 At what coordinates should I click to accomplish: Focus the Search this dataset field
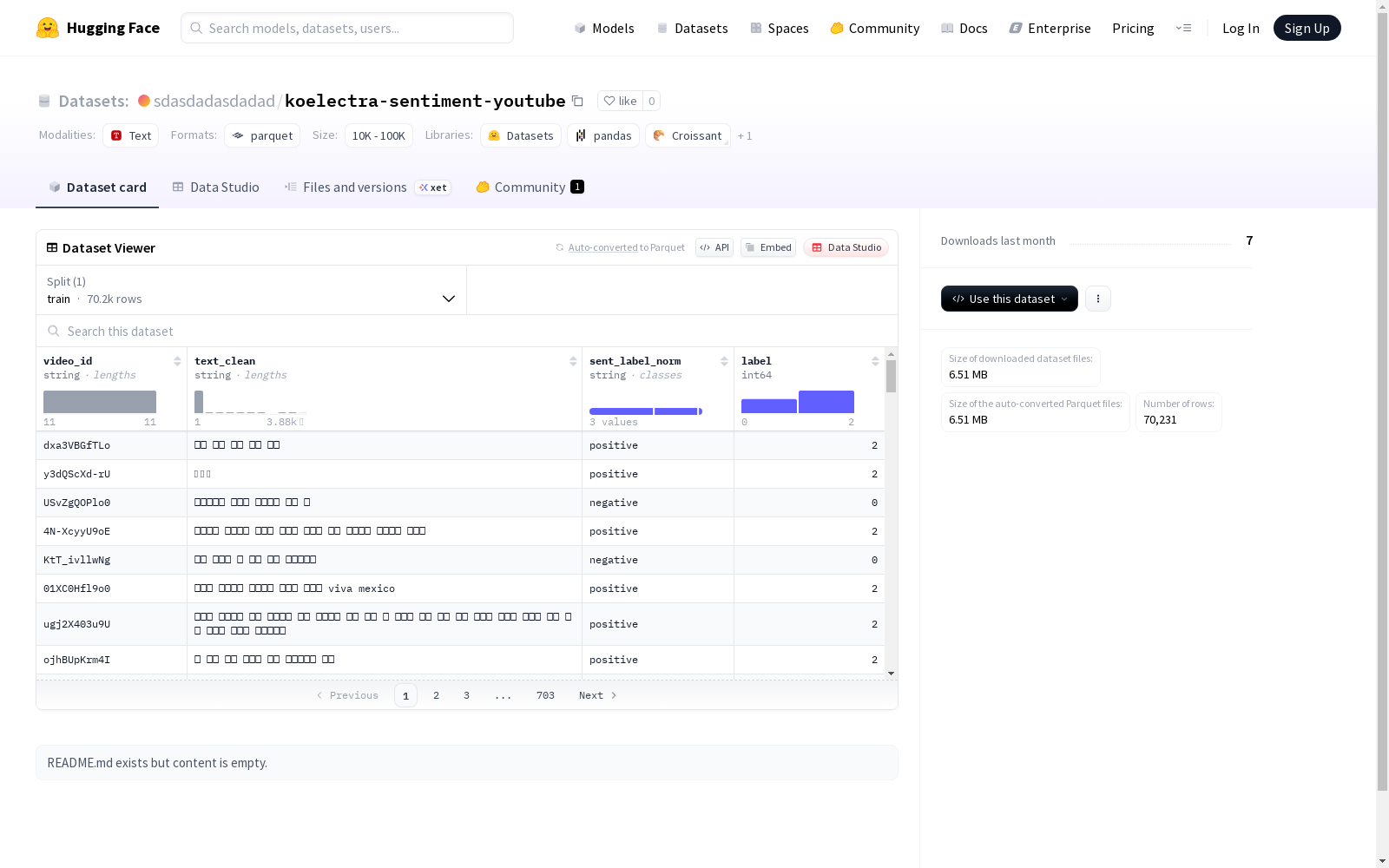tap(467, 331)
